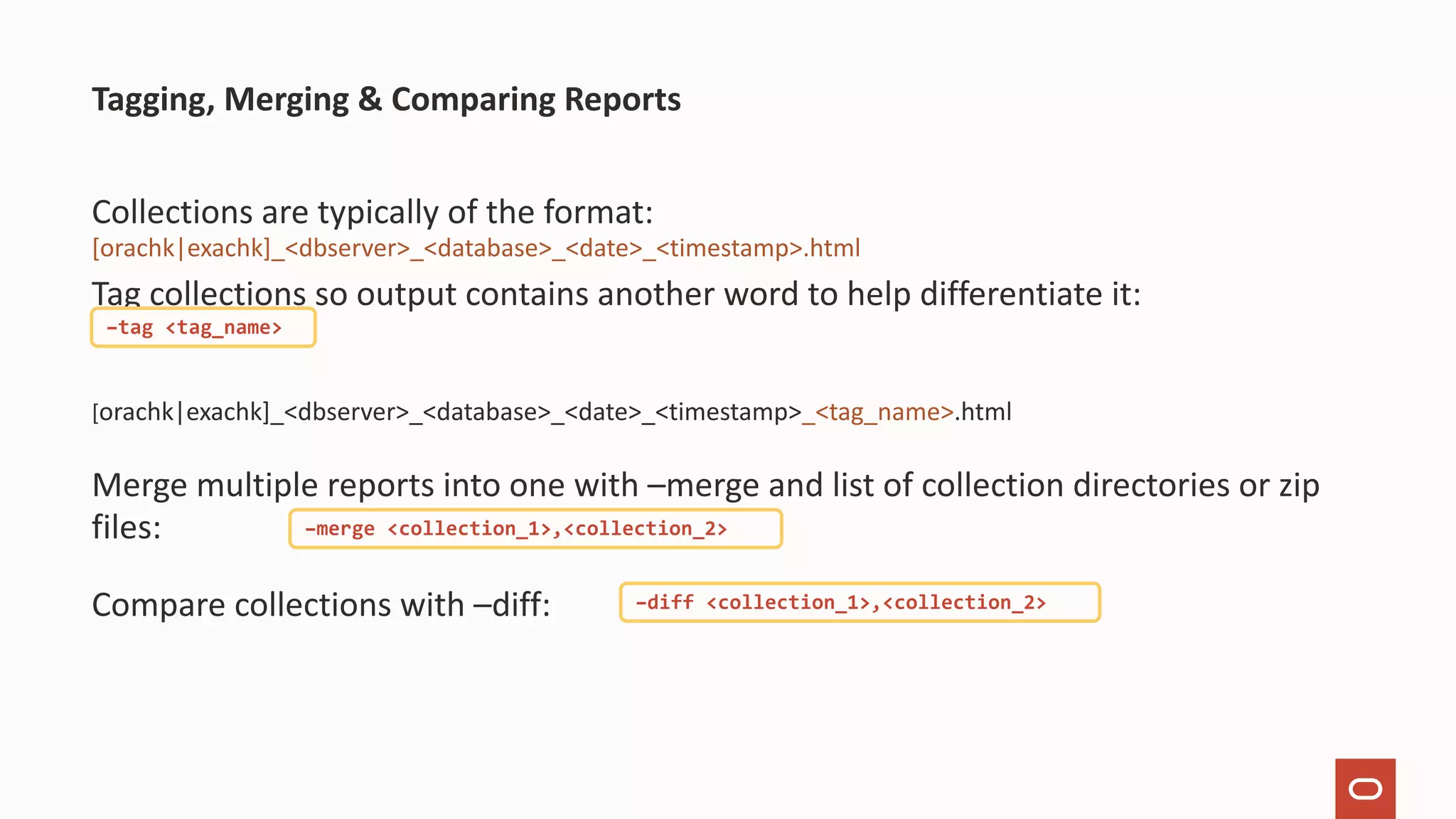
Task: Click the Compare collections with –diff text
Action: pyautogui.click(x=321, y=605)
